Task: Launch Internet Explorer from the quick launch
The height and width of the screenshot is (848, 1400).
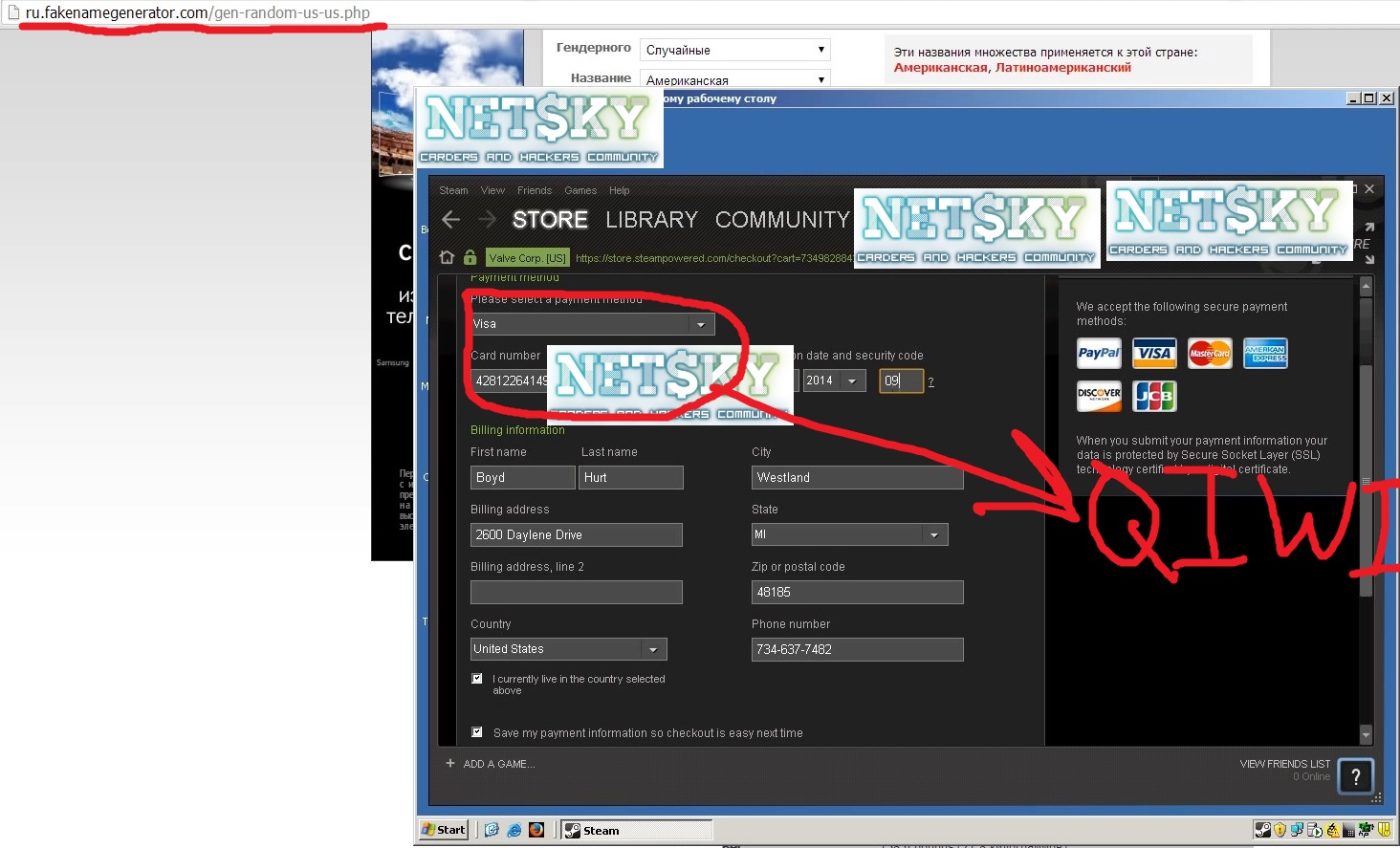Action: [514, 830]
